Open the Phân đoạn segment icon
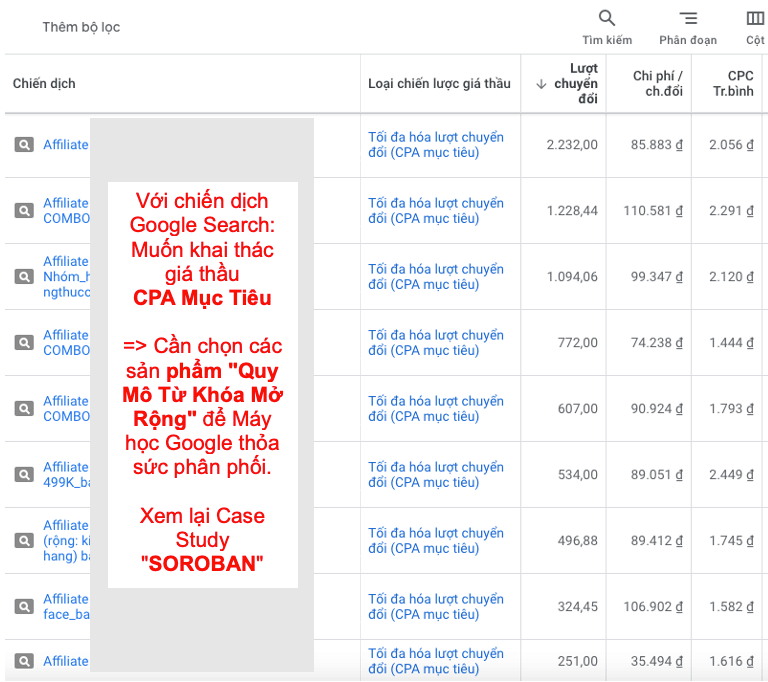Image resolution: width=768 pixels, height=682 pixels. (x=688, y=19)
